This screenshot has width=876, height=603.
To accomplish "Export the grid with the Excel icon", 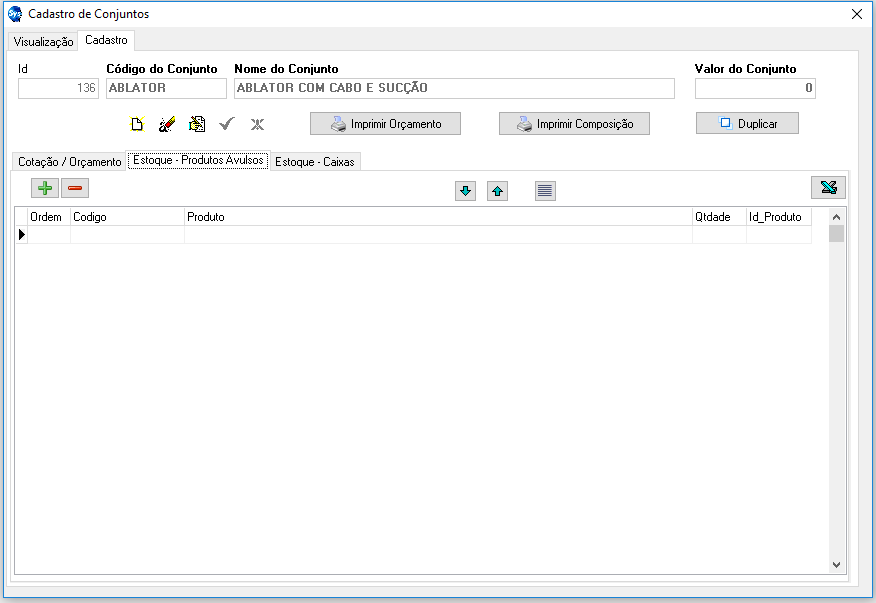I will tap(828, 188).
